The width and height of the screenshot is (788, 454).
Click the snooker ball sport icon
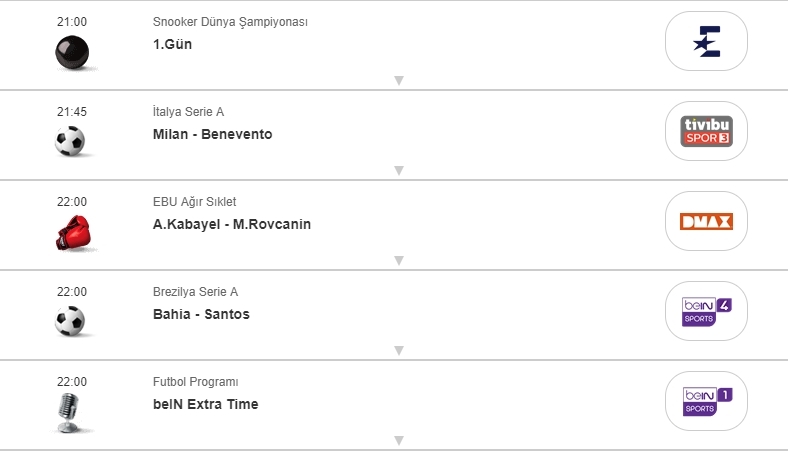[x=72, y=51]
